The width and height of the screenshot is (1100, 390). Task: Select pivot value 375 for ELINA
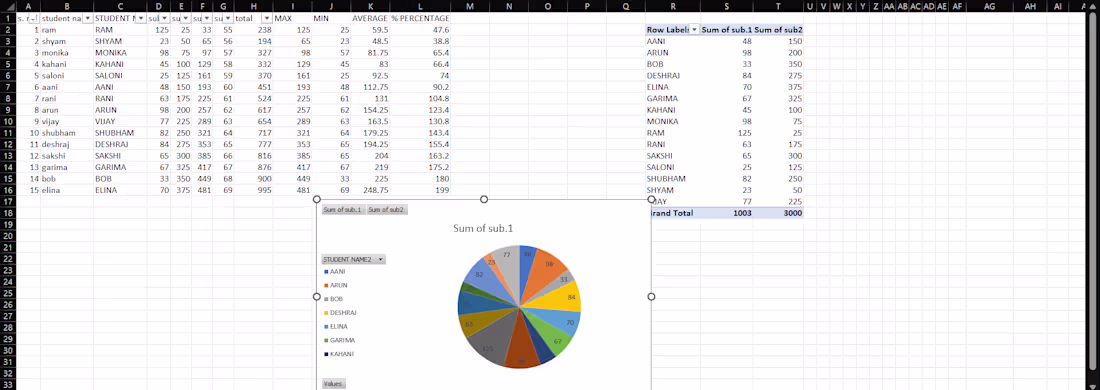click(x=778, y=87)
